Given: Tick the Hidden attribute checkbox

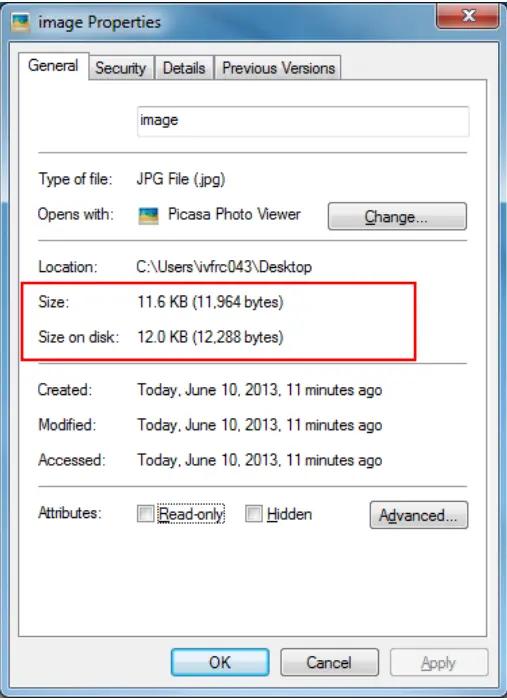Looking at the screenshot, I should tap(254, 513).
